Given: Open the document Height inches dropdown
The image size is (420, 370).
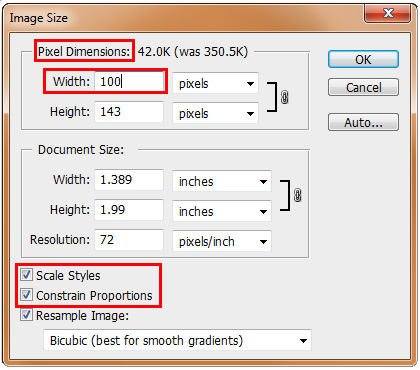Looking at the screenshot, I should pos(222,211).
